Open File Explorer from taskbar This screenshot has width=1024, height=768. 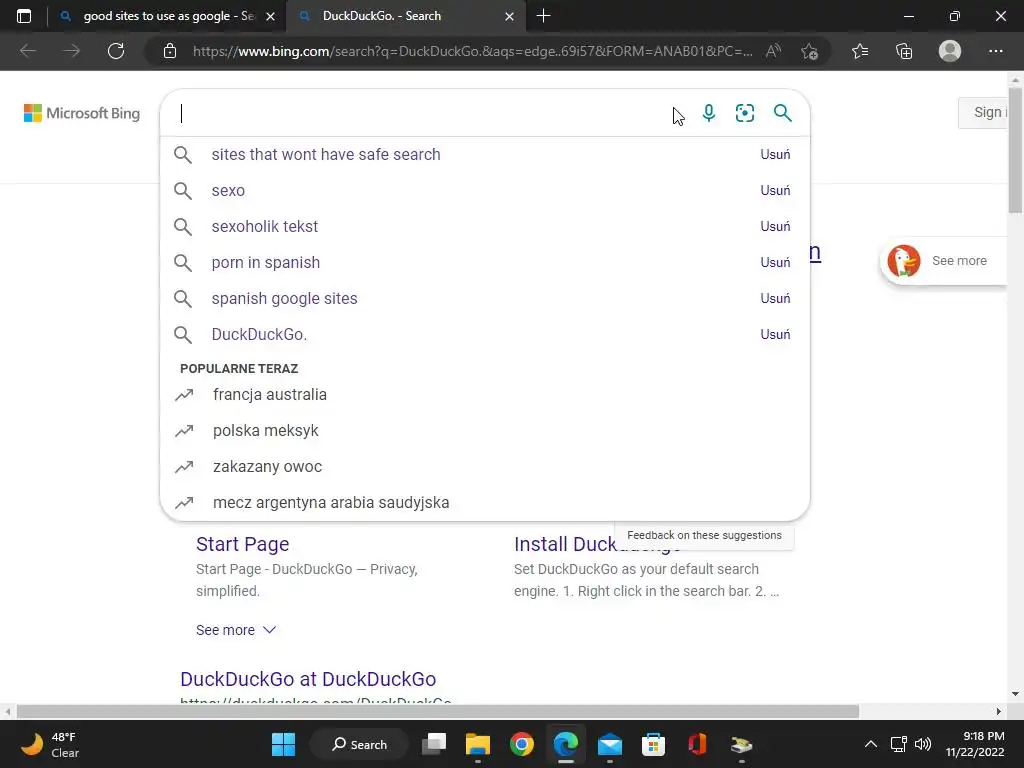477,744
